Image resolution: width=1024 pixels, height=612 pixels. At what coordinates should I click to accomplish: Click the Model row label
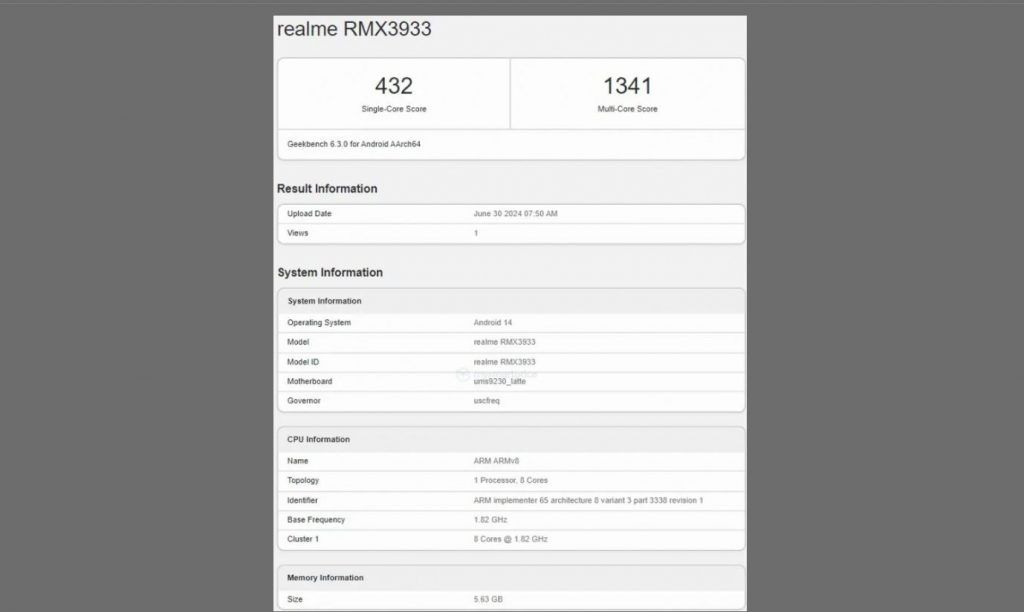(298, 342)
